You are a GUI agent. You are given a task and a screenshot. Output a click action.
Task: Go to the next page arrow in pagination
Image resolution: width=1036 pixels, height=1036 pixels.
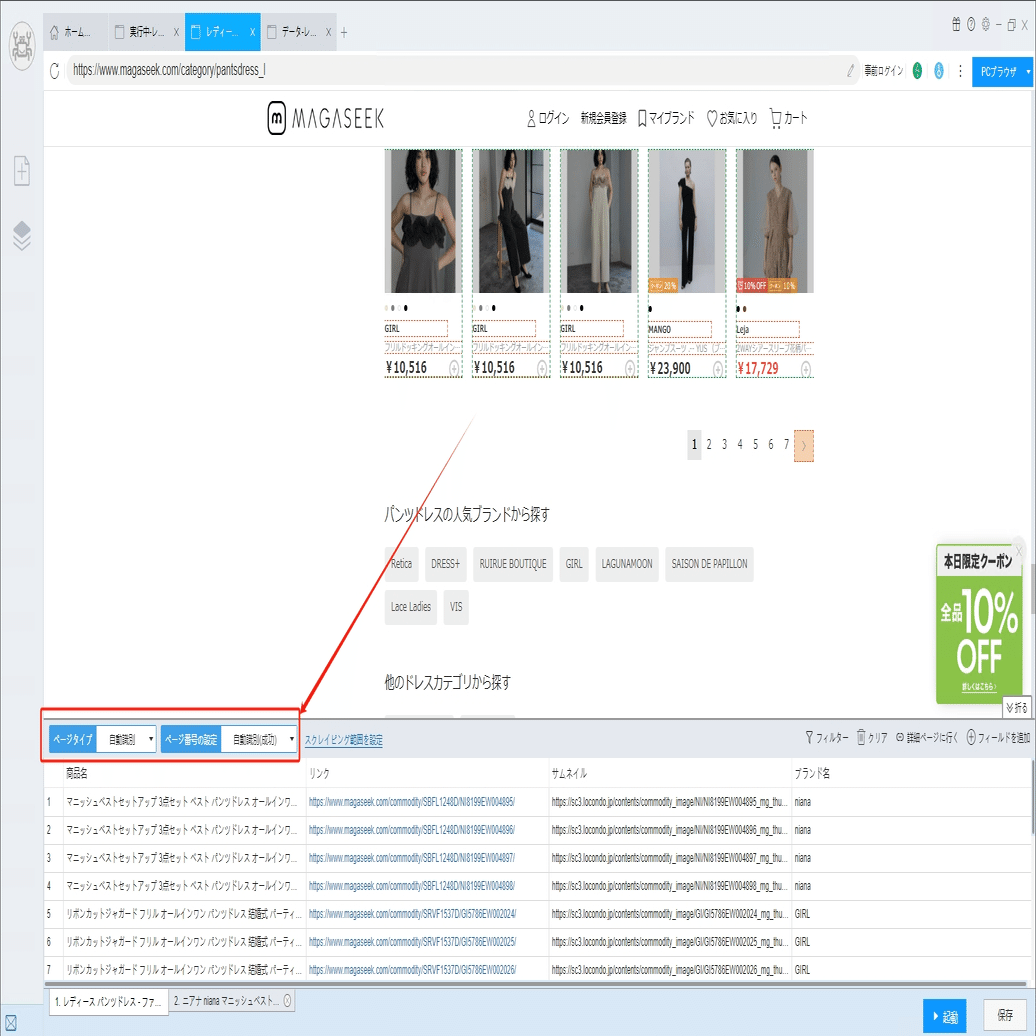point(803,445)
